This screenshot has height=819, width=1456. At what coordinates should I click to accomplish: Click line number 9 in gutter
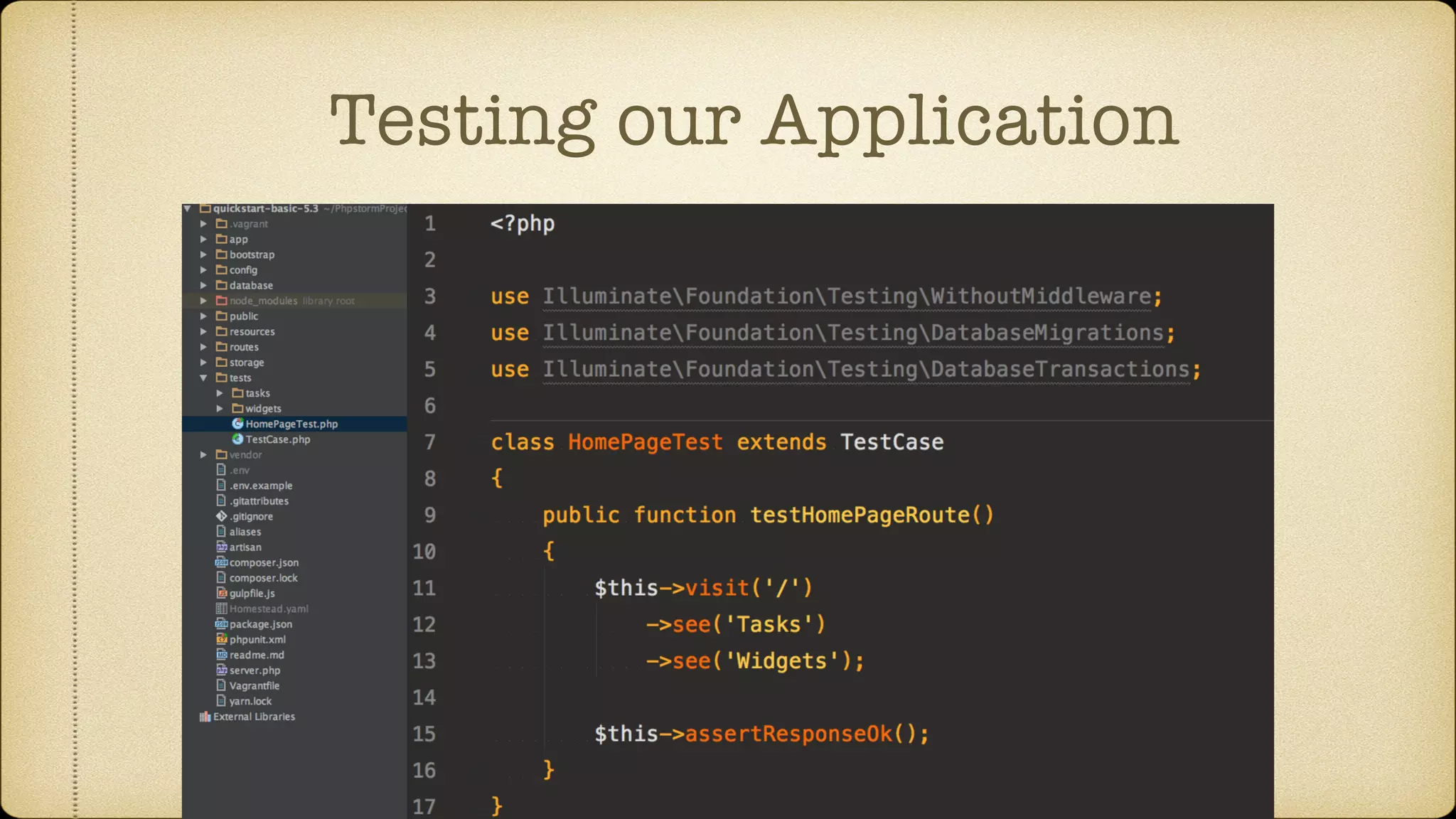coord(430,515)
